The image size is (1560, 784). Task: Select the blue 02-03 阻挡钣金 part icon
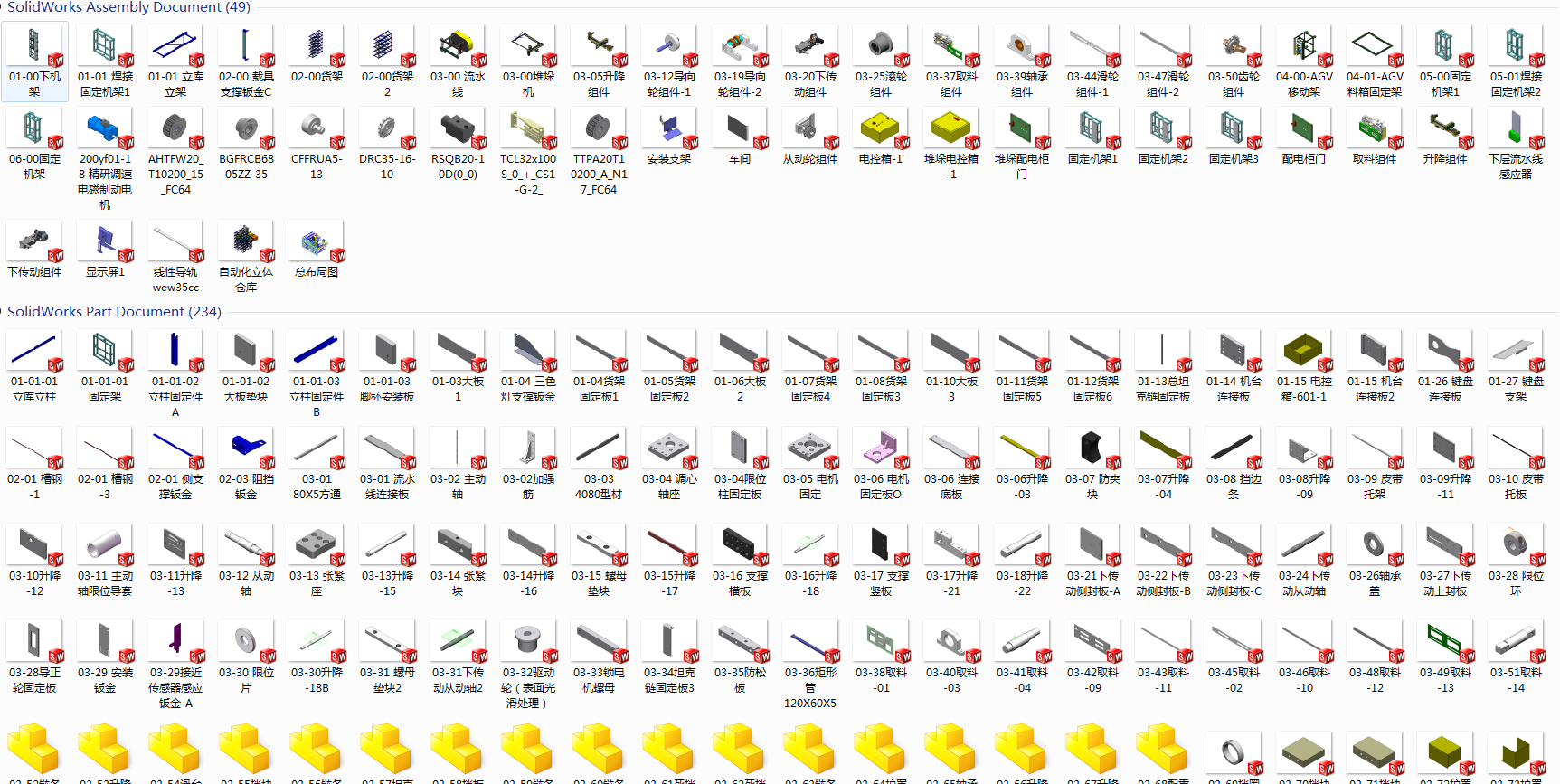click(246, 448)
